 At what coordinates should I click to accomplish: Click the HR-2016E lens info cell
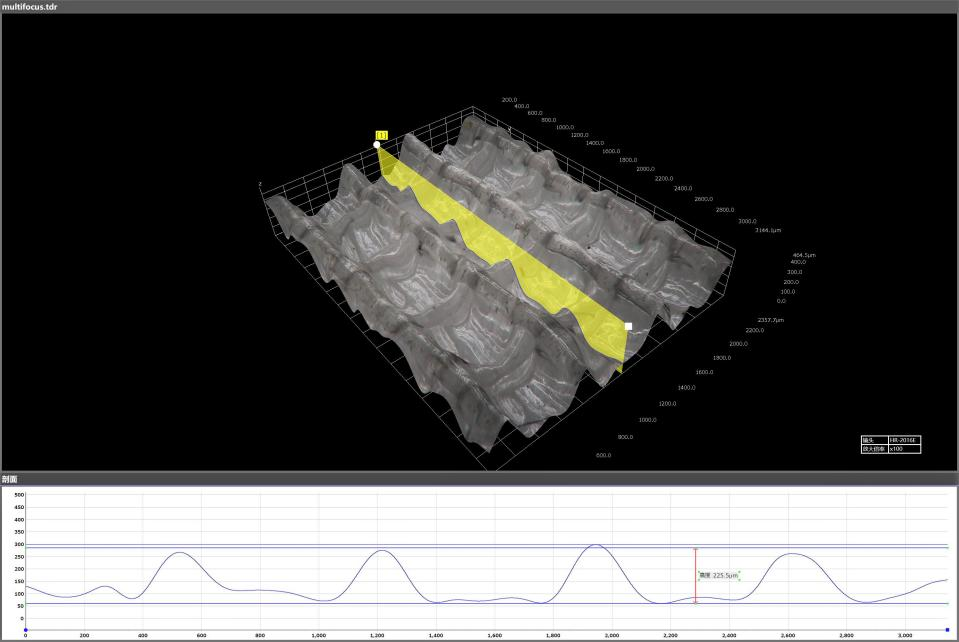(x=904, y=440)
